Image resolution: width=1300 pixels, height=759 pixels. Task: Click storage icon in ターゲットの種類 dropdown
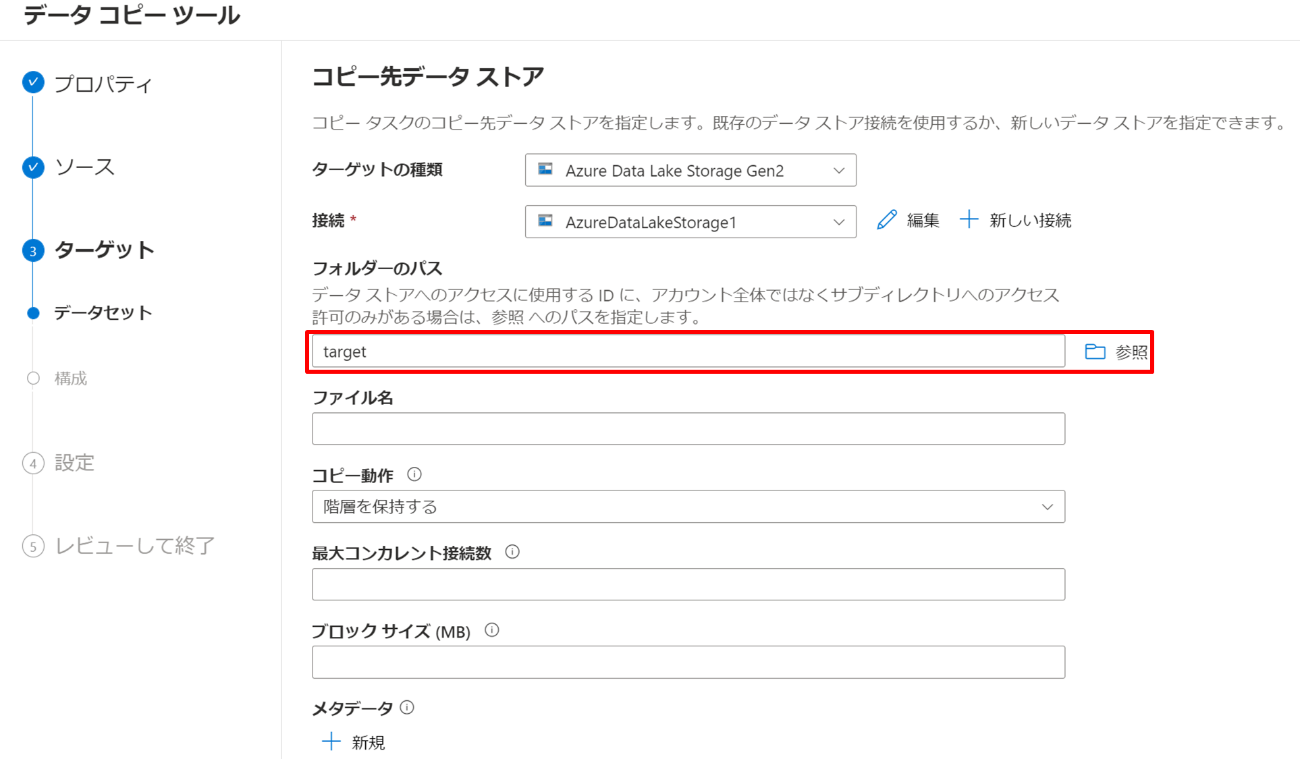(546, 170)
